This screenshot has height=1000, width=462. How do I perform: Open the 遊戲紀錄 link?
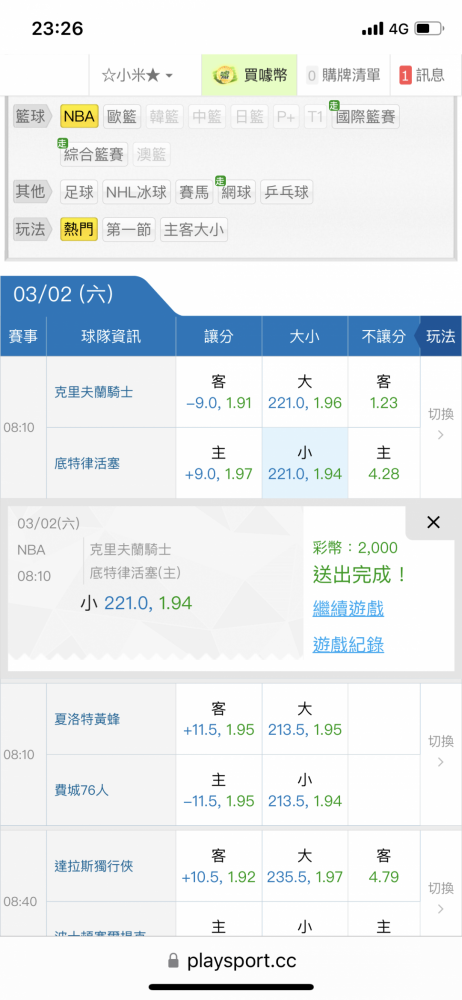[x=348, y=645]
